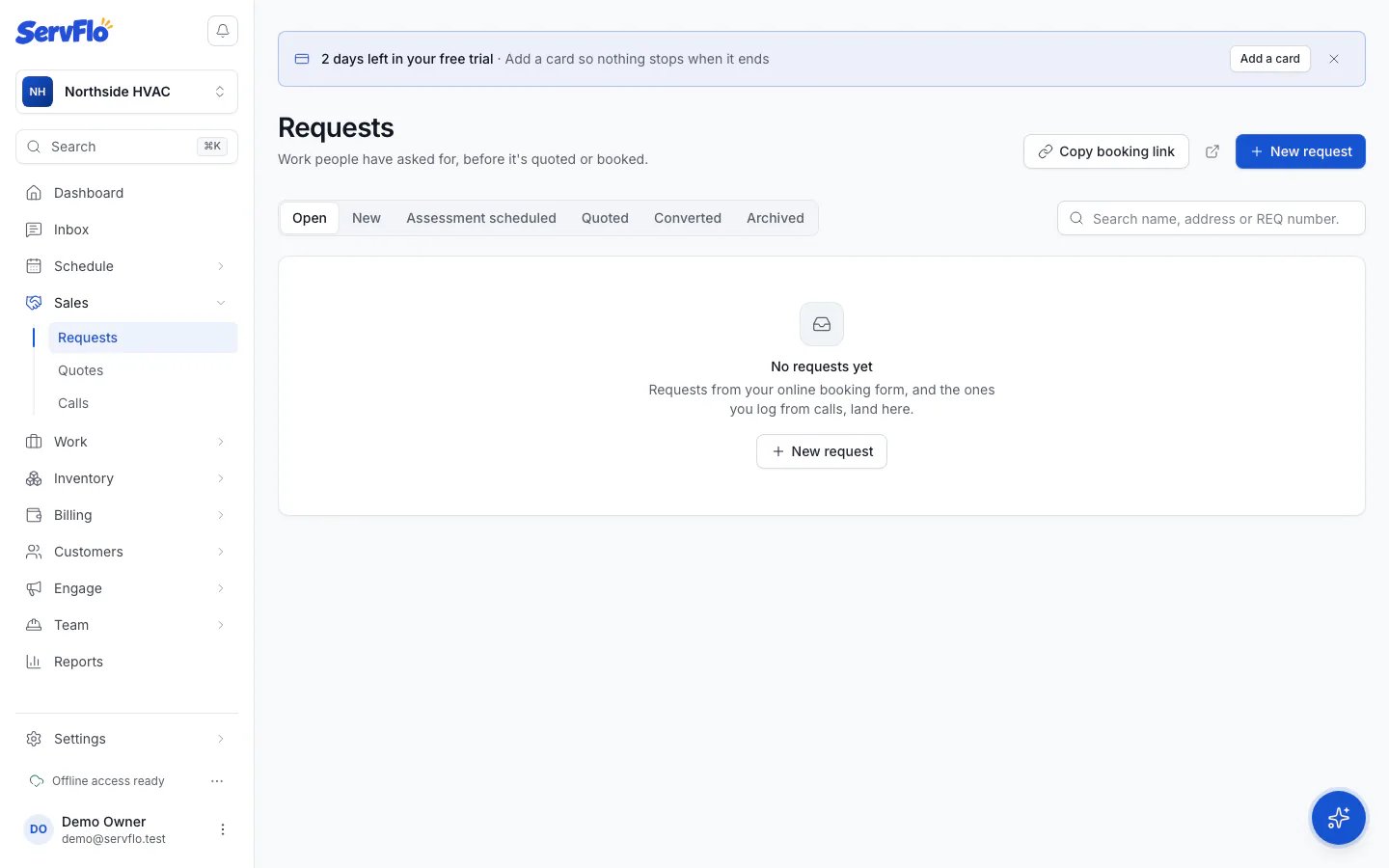Expand the Engage section chevron

point(221,588)
